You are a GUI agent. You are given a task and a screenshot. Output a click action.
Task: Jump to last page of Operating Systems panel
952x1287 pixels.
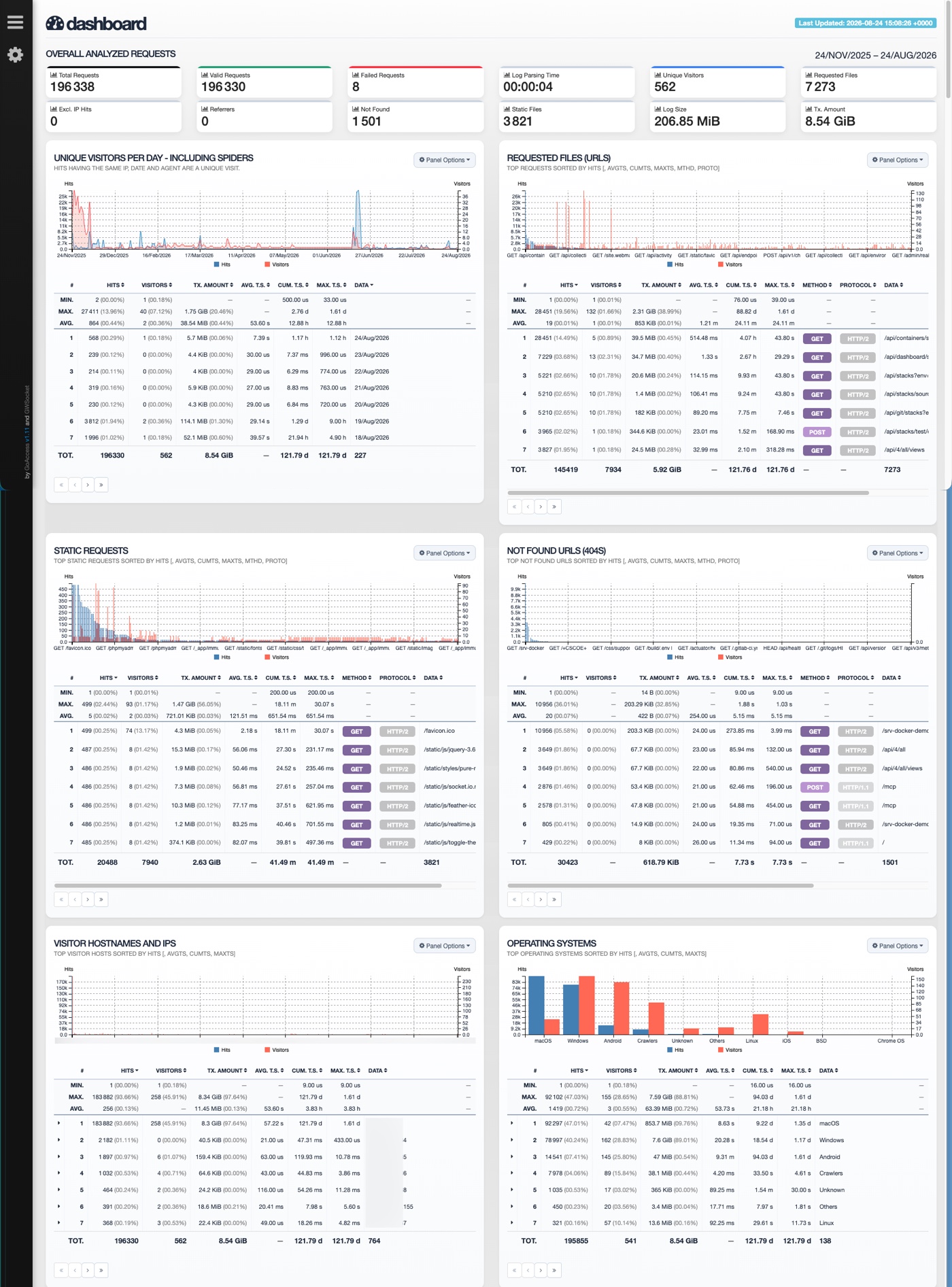(554, 1270)
